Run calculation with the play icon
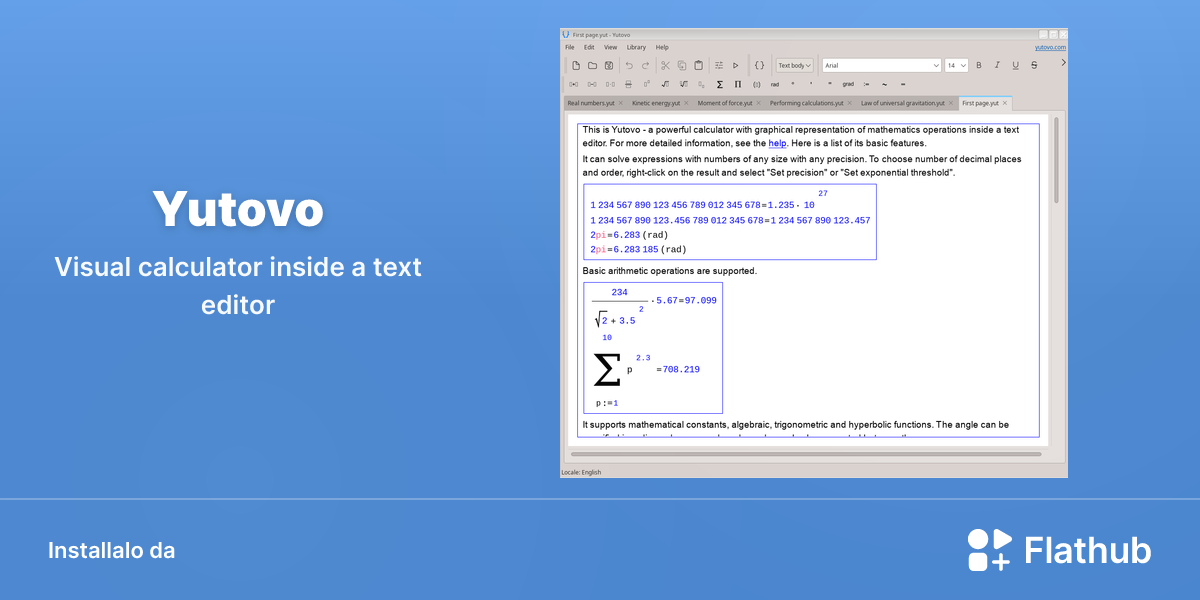The height and width of the screenshot is (600, 1200). [735, 65]
